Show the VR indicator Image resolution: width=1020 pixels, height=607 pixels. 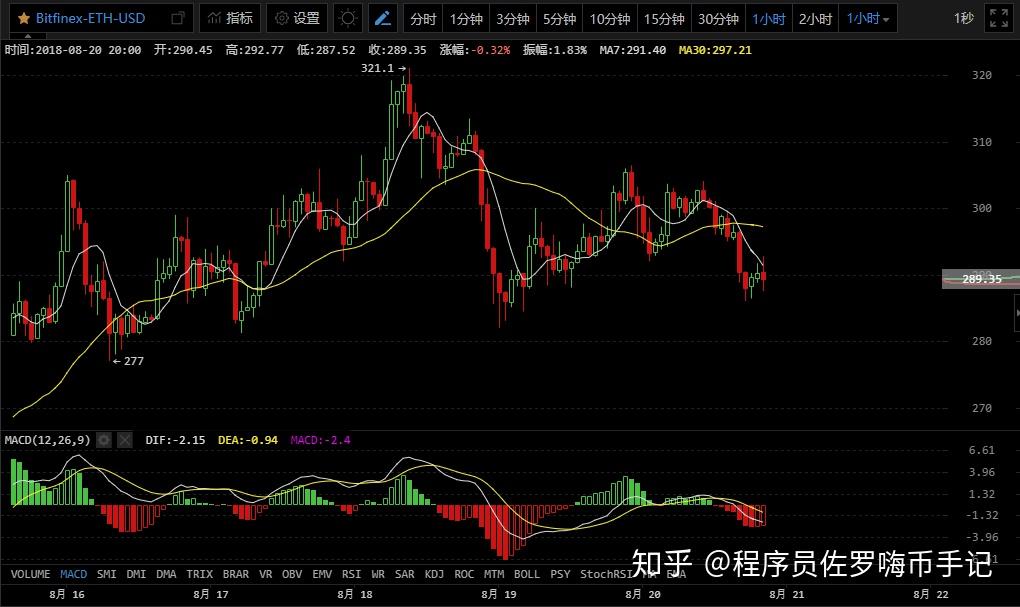265,574
